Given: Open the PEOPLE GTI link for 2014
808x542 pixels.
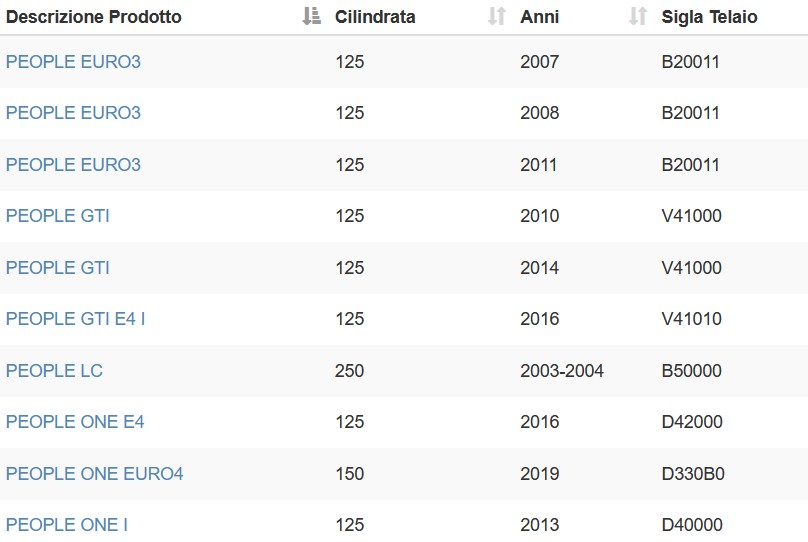Looking at the screenshot, I should 58,268.
